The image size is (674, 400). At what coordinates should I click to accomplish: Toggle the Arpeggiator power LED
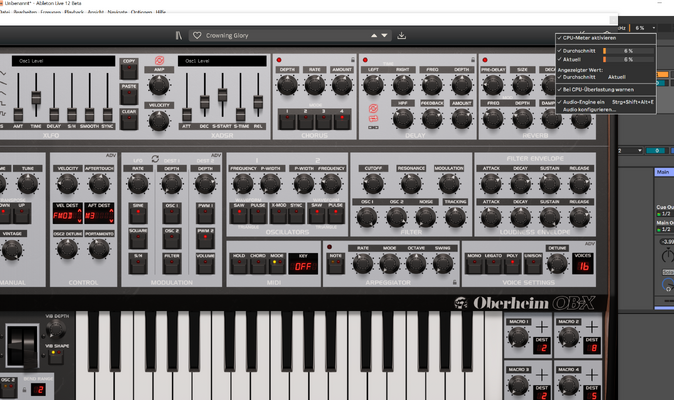330,247
